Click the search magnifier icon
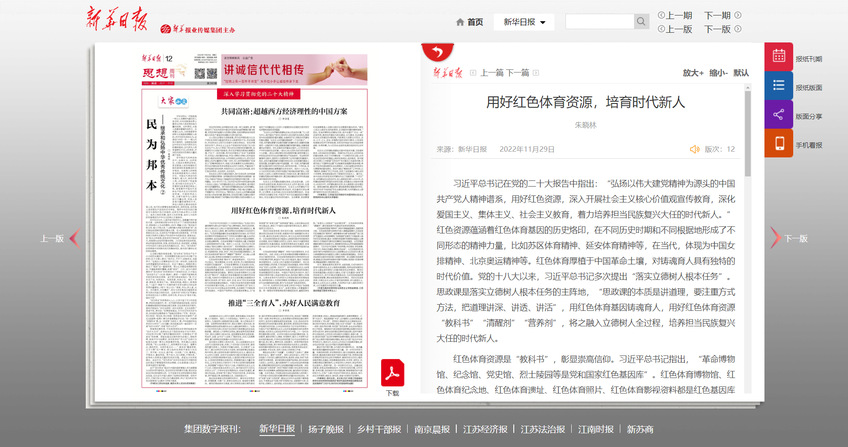The width and height of the screenshot is (848, 447). pos(642,22)
